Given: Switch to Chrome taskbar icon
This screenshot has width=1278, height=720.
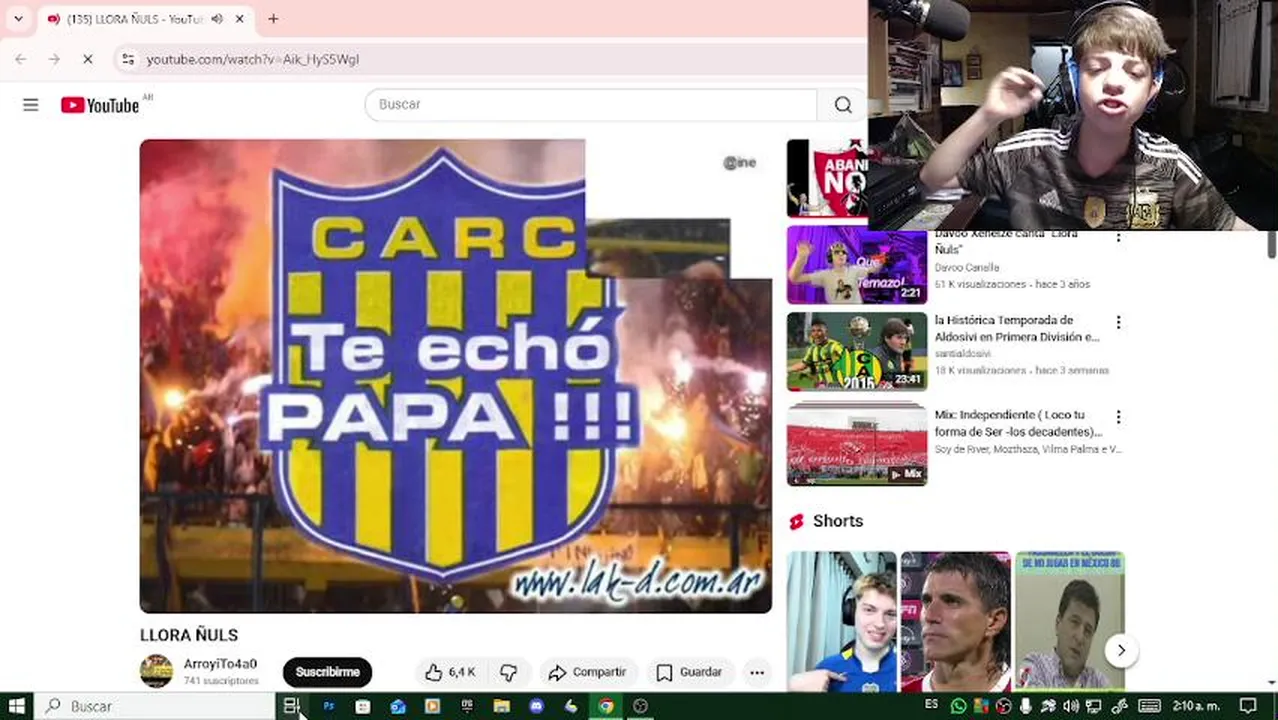Looking at the screenshot, I should pos(606,706).
